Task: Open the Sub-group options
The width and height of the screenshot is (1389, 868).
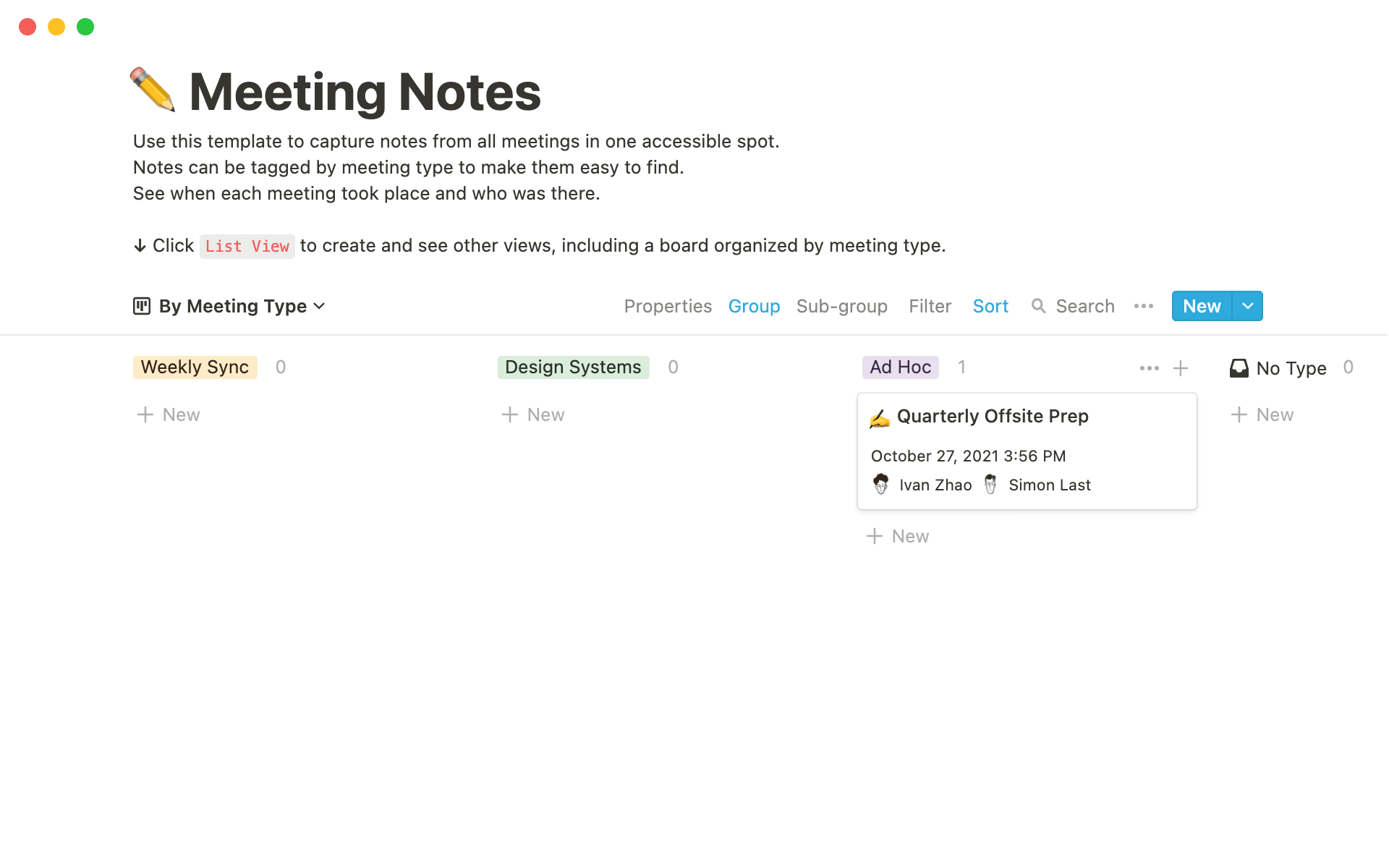Action: pos(841,306)
